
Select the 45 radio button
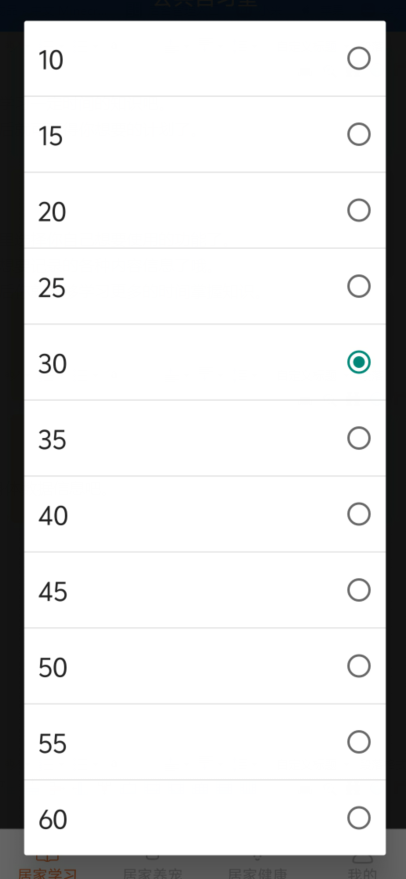[359, 590]
